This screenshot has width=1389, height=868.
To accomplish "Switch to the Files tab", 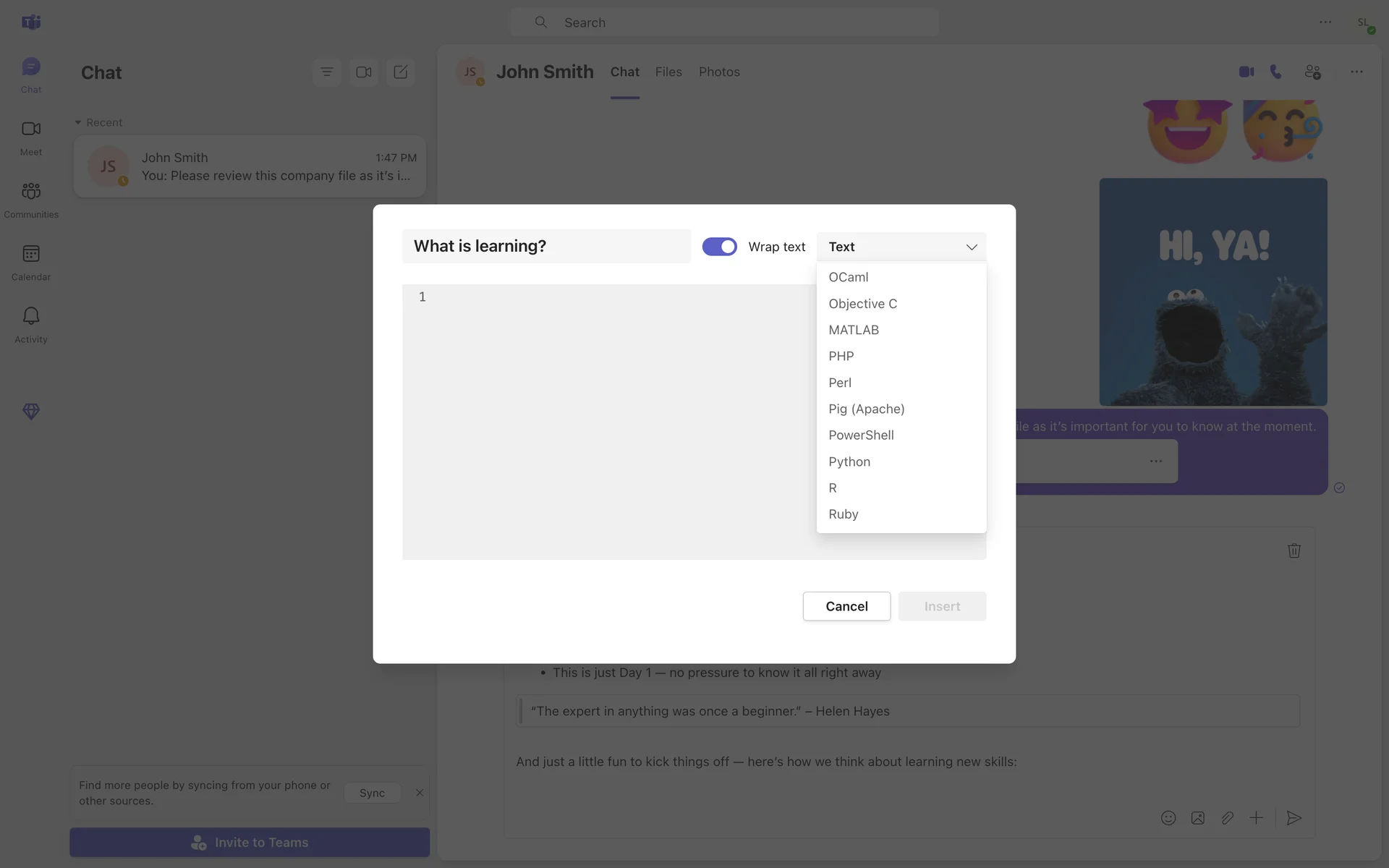I will (668, 72).
